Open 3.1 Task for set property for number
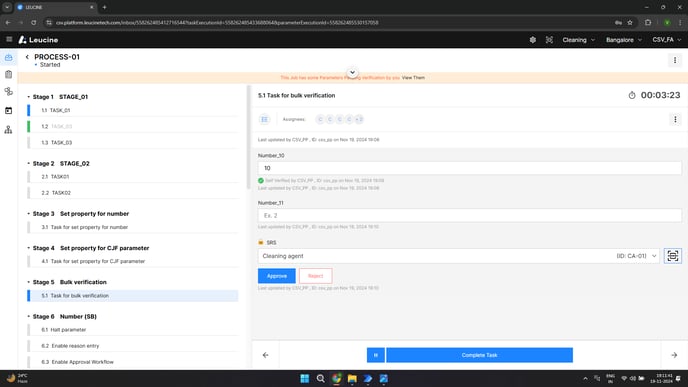This screenshot has width=688, height=387. pyautogui.click(x=133, y=227)
